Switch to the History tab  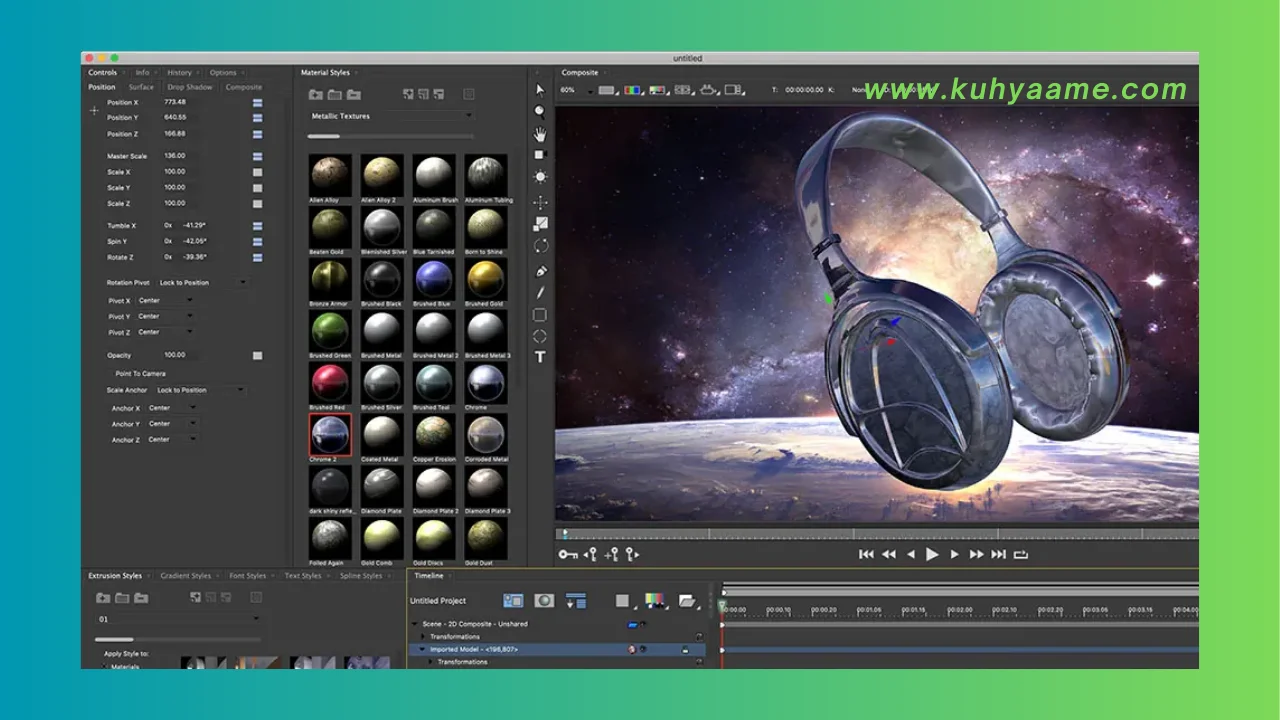(x=179, y=72)
